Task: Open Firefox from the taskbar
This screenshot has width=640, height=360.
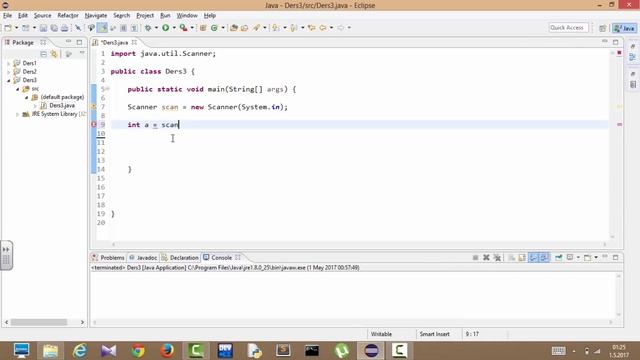Action: pyautogui.click(x=167, y=351)
